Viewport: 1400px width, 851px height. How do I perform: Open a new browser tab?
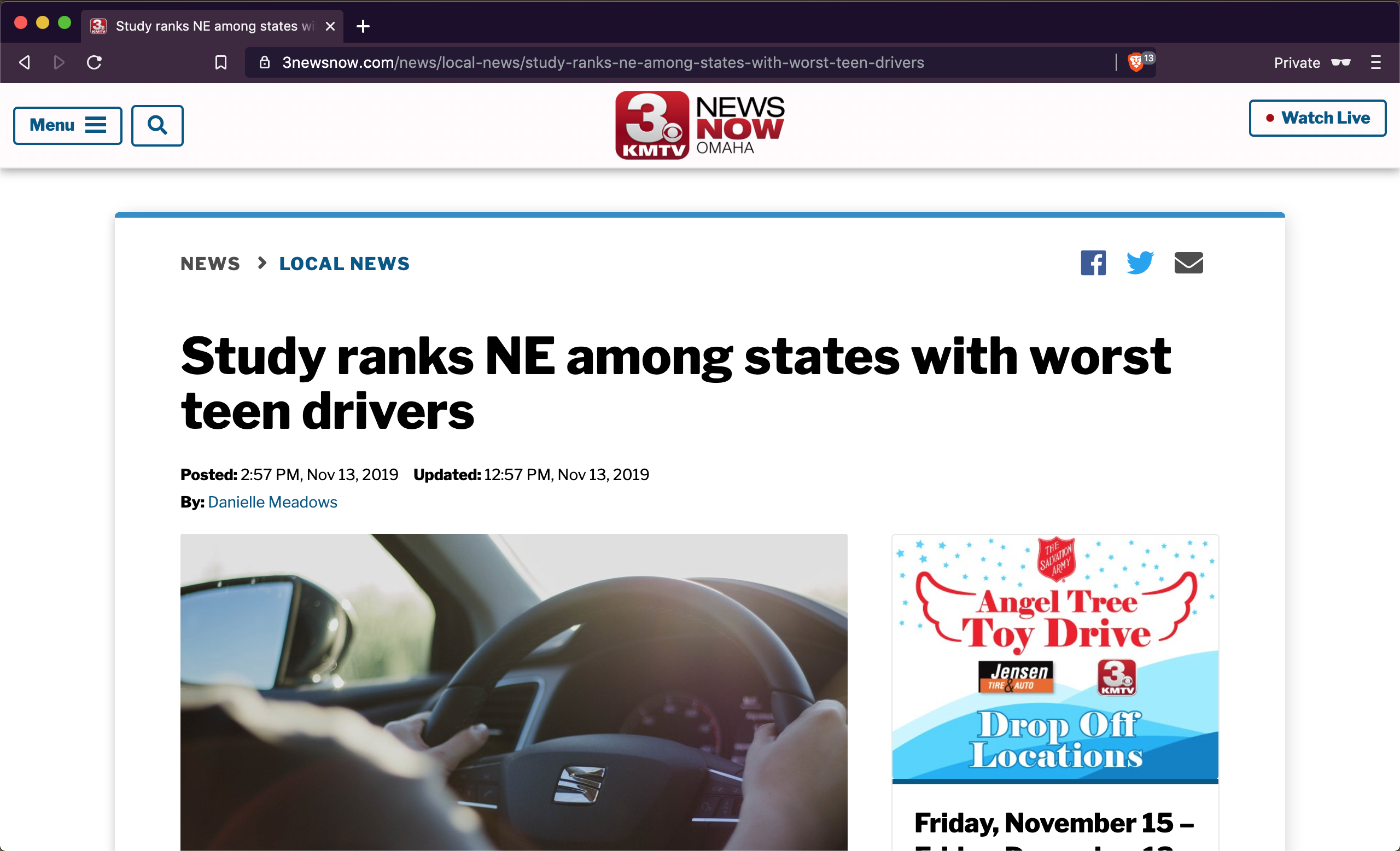(x=363, y=26)
